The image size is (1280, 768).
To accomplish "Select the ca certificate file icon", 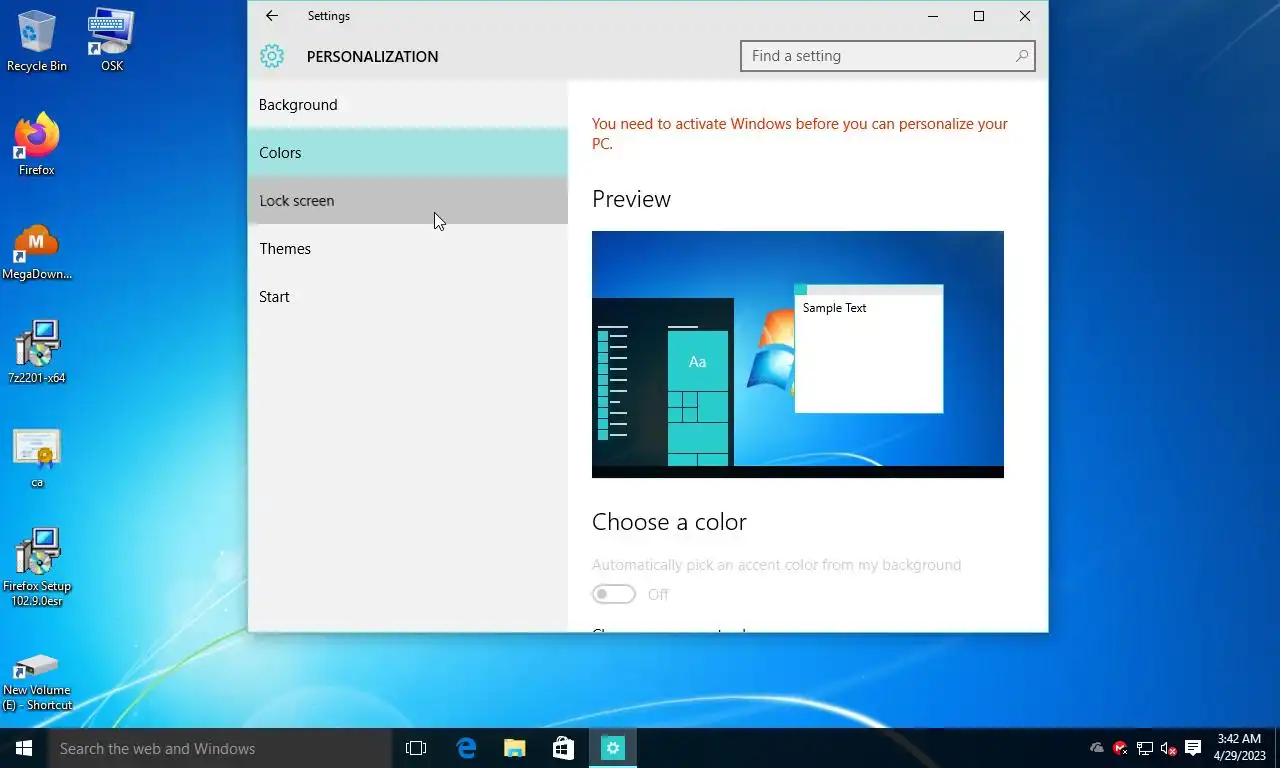I will click(37, 459).
